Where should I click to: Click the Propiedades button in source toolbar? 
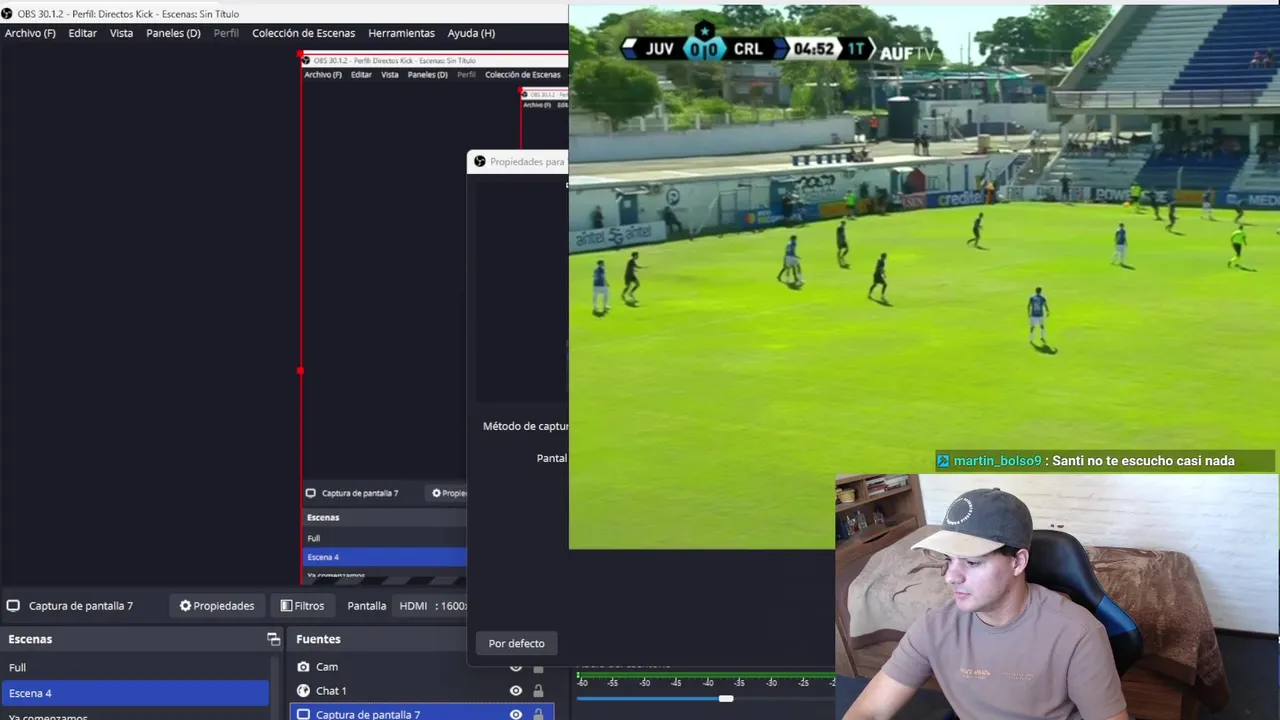[x=217, y=605]
